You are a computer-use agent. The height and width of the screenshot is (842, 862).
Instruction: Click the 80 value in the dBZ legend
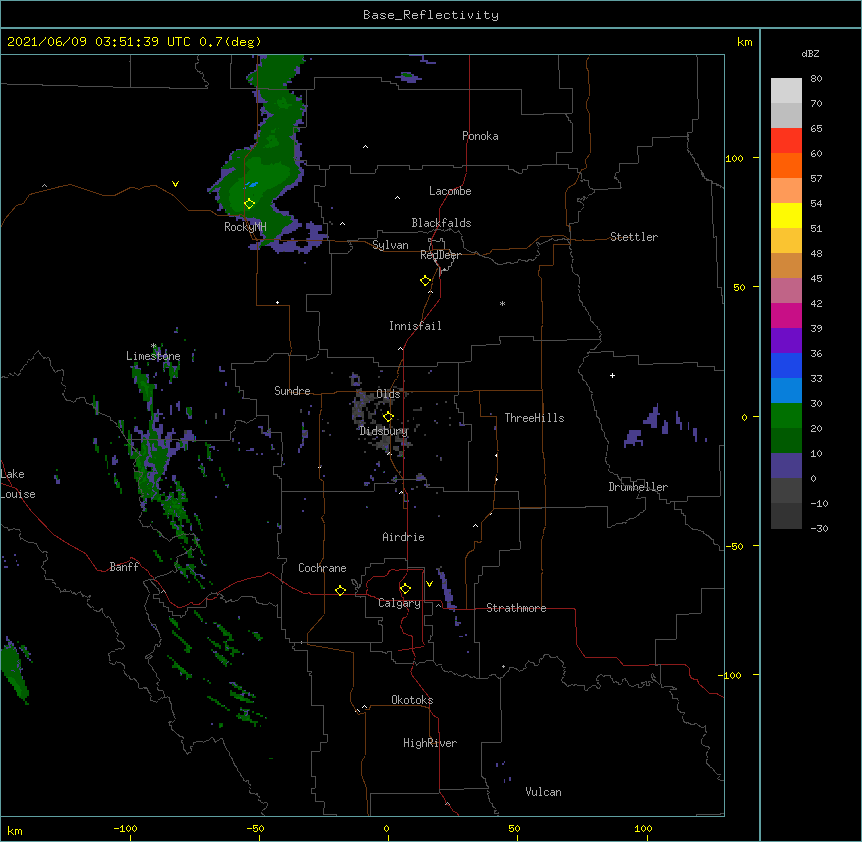click(x=816, y=79)
